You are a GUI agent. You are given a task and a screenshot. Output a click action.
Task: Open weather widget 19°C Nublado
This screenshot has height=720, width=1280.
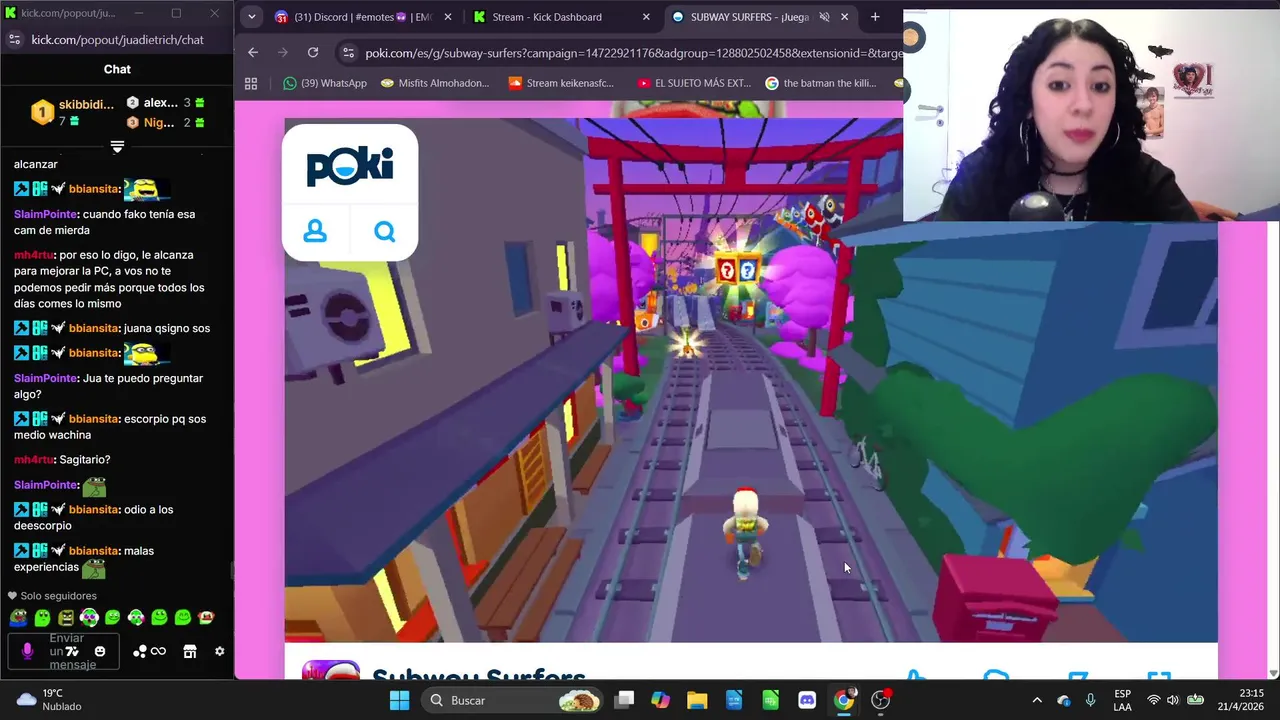48,700
